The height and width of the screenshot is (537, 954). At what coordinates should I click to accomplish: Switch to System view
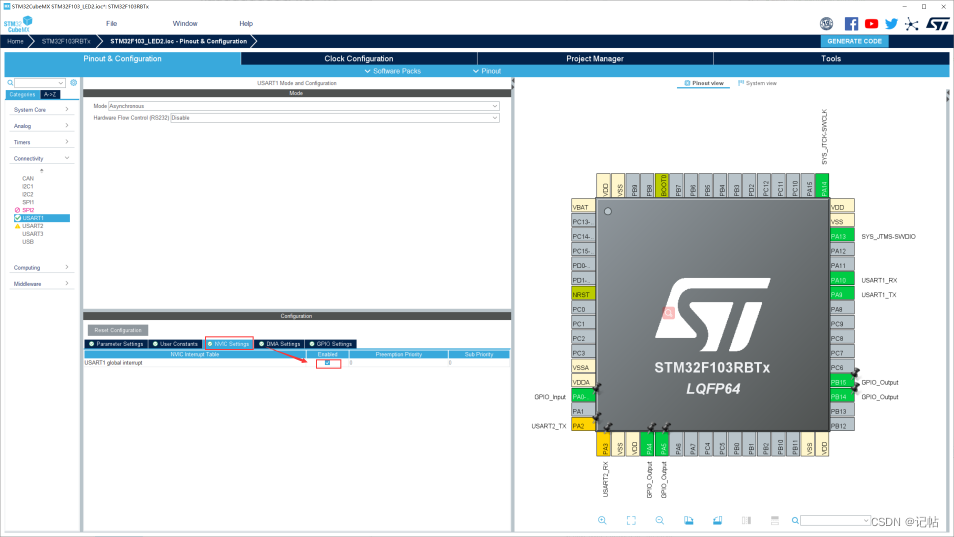click(x=759, y=83)
